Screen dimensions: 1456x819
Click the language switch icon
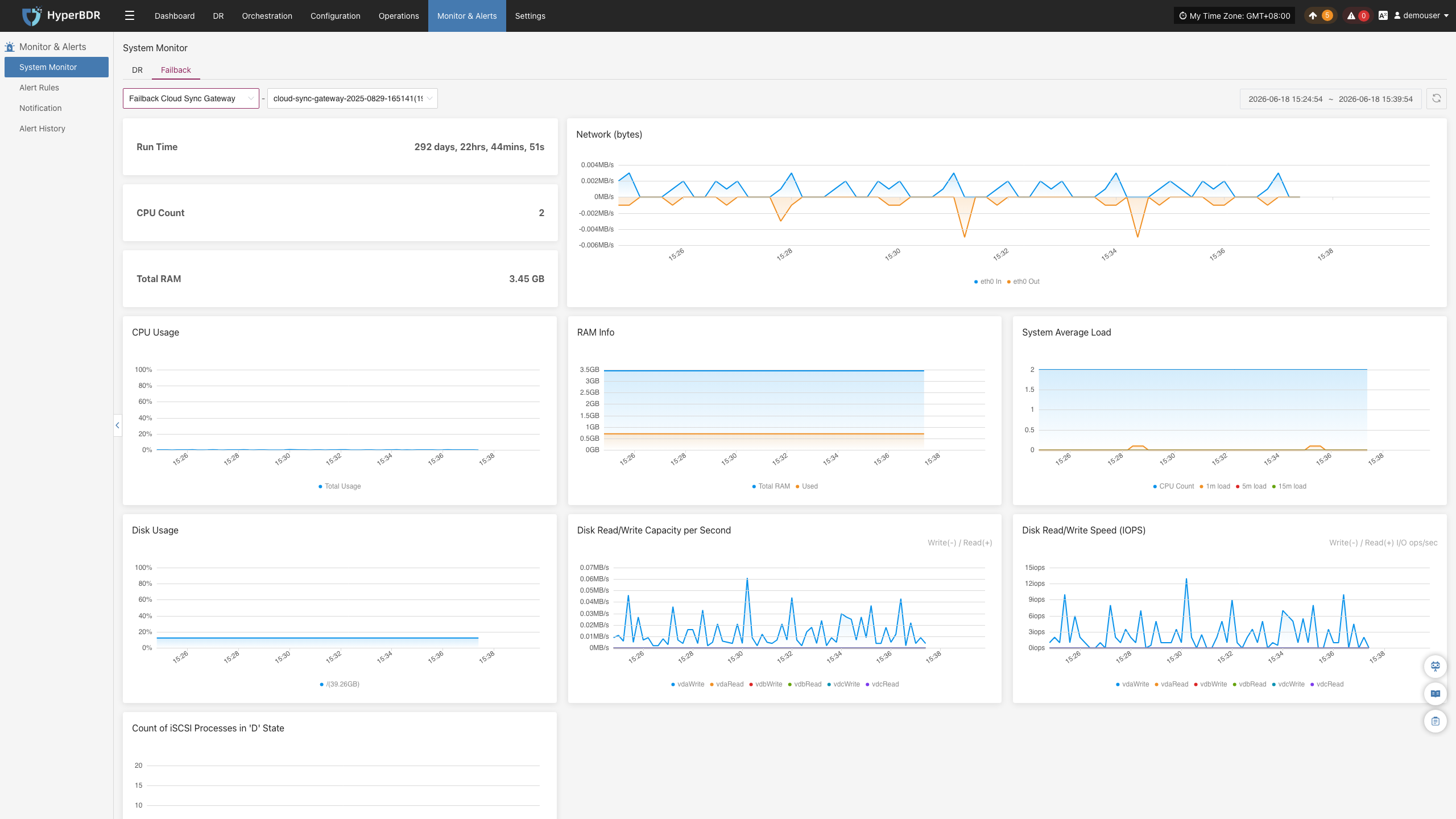pos(1383,16)
